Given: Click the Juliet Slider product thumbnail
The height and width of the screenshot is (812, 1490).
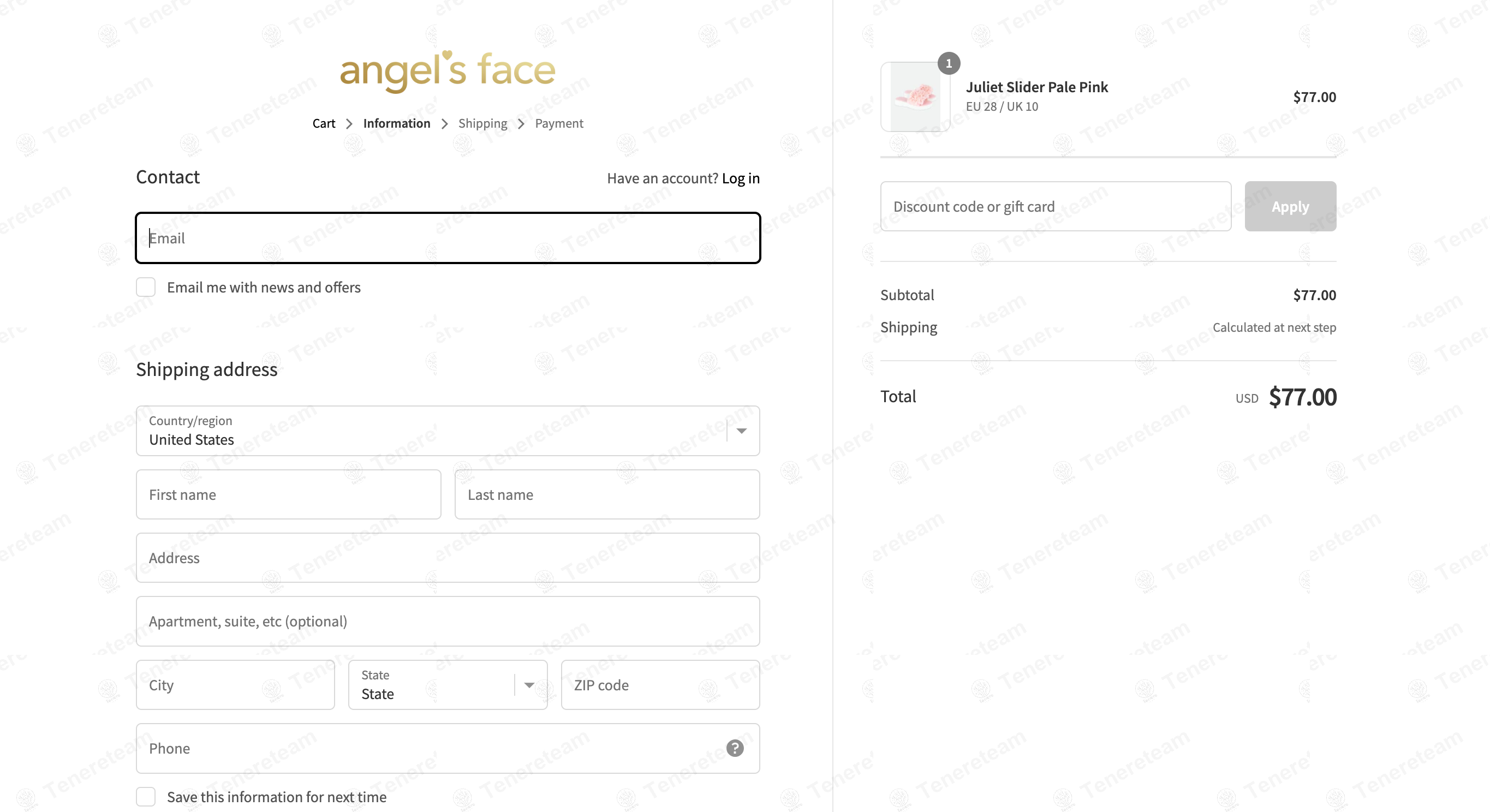Looking at the screenshot, I should [915, 97].
